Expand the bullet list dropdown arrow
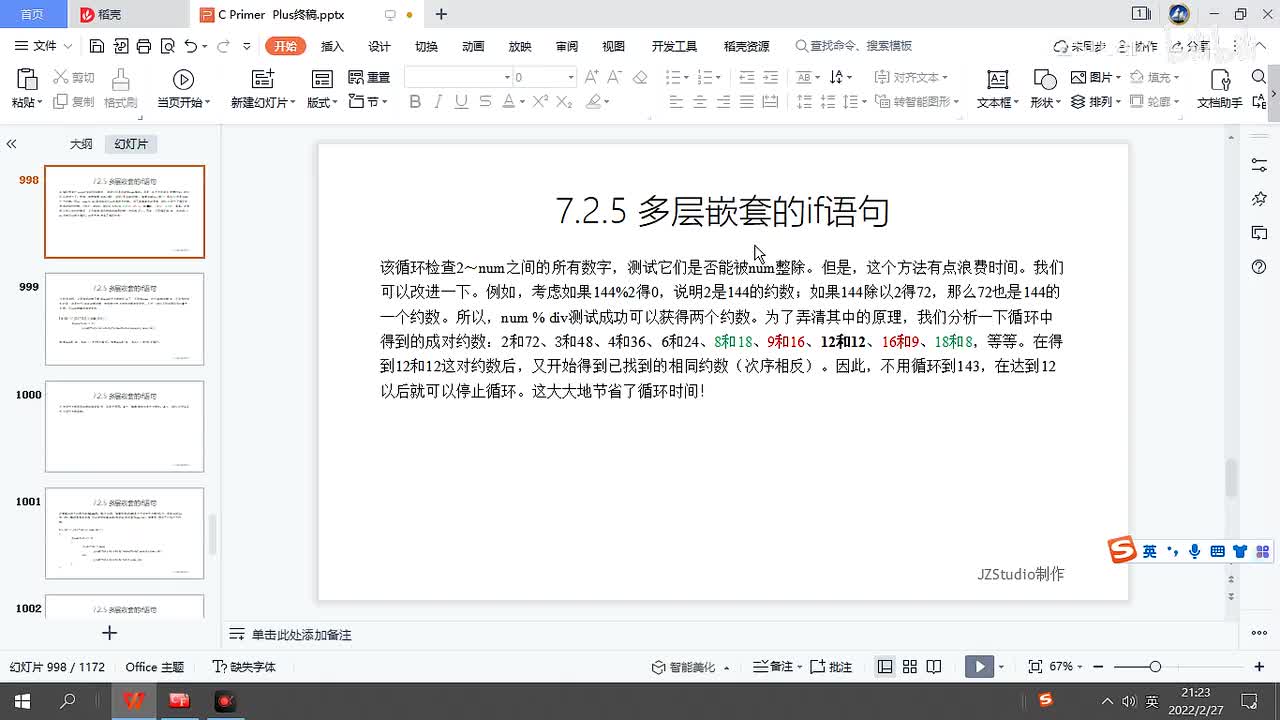 (686, 77)
